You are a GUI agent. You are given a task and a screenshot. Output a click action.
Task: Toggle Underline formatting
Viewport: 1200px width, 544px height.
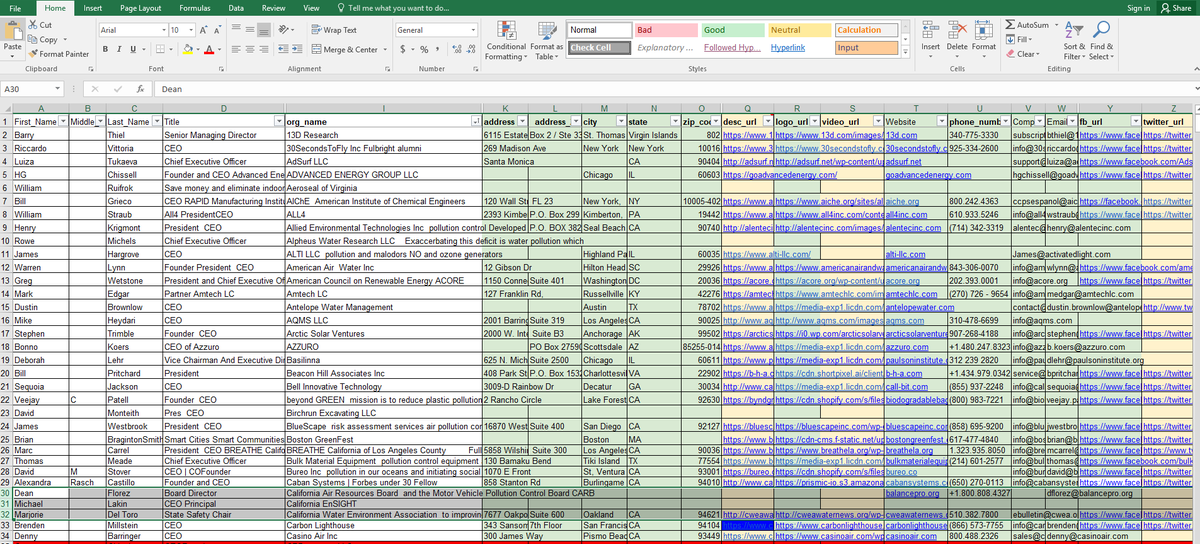134,49
